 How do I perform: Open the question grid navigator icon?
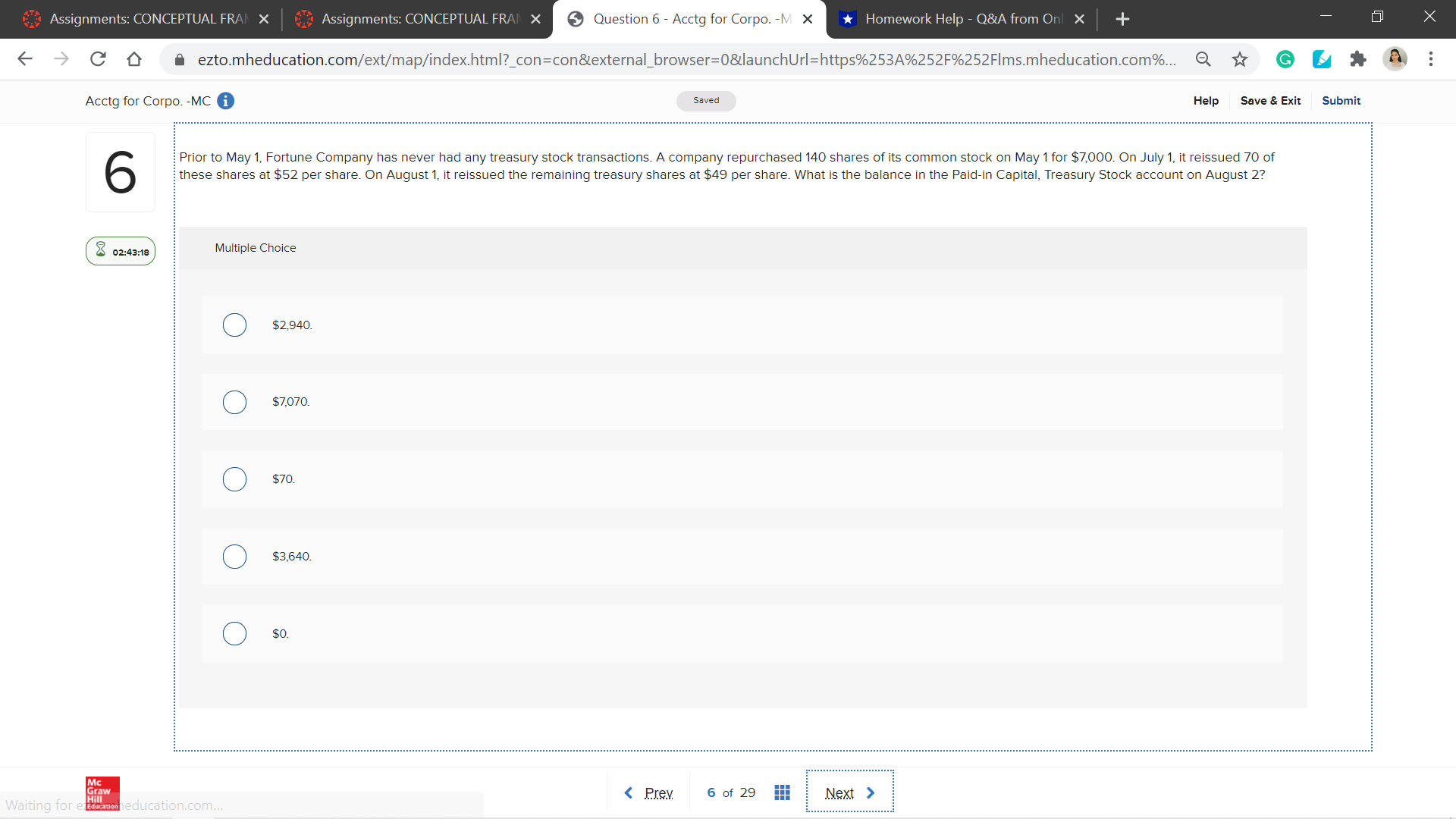(782, 792)
